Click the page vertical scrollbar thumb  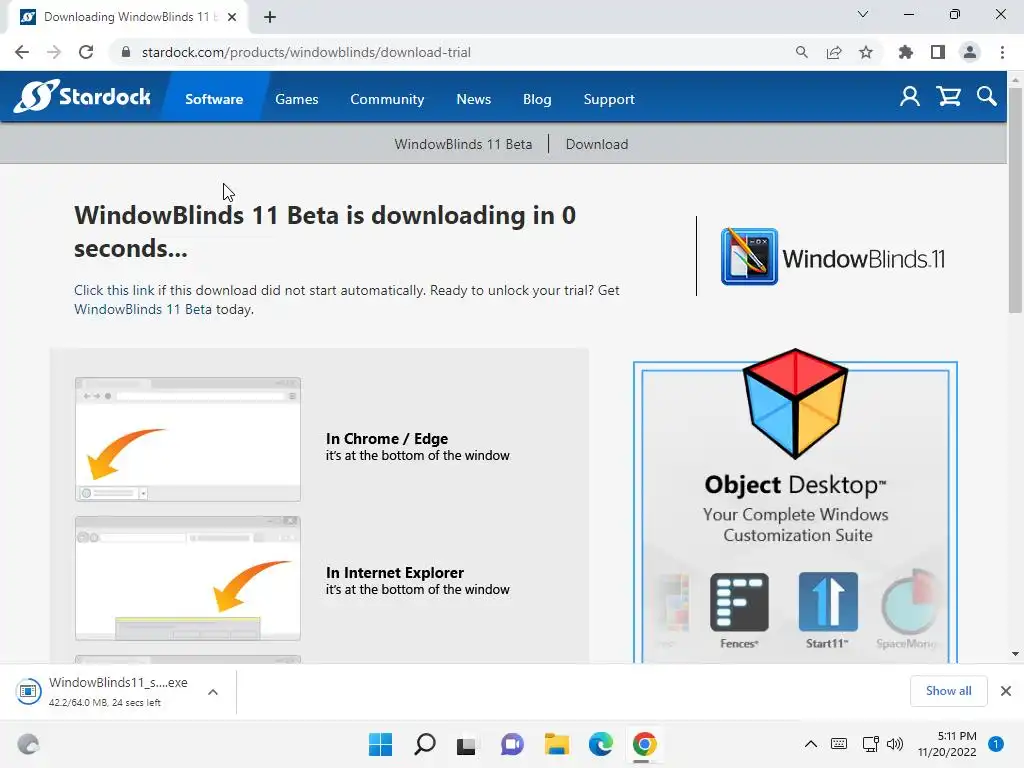coord(1015,201)
